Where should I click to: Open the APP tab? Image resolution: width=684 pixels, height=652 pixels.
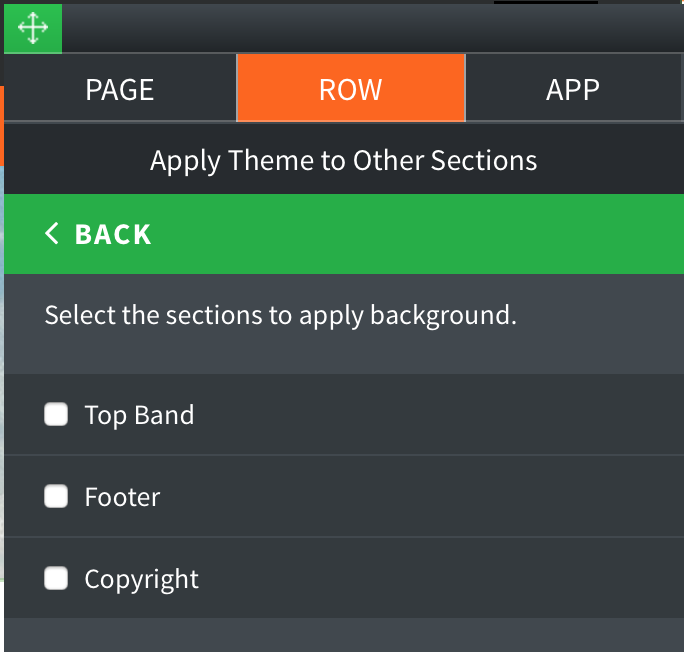pos(573,89)
